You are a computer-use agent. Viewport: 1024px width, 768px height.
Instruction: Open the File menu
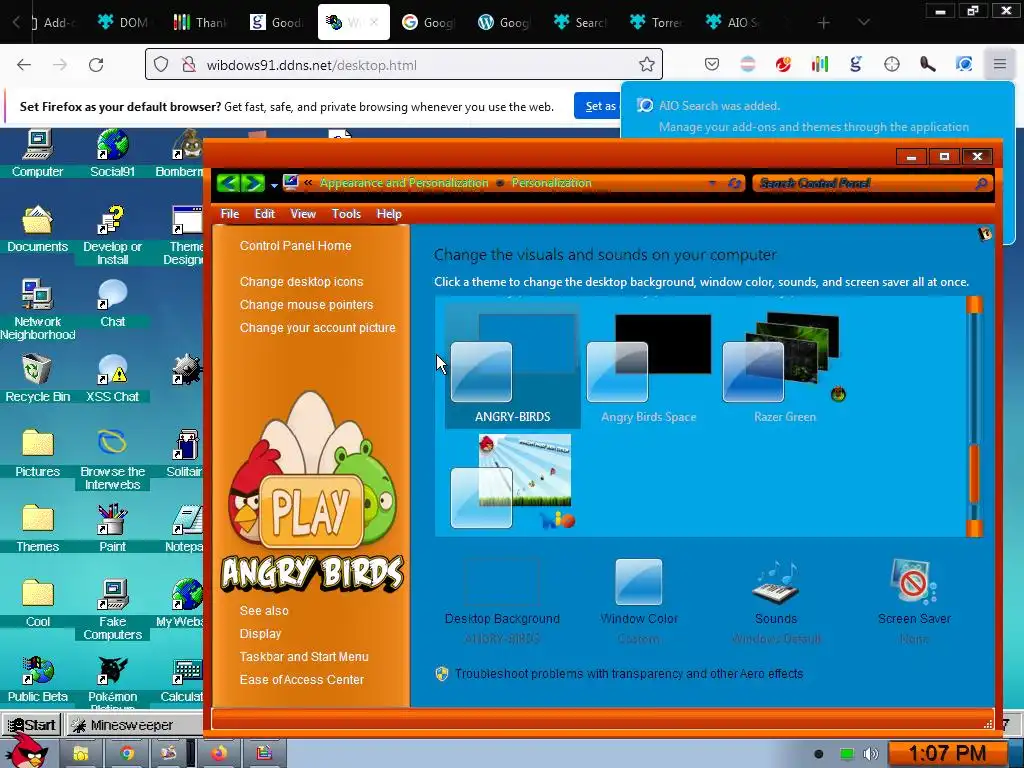pyautogui.click(x=230, y=214)
